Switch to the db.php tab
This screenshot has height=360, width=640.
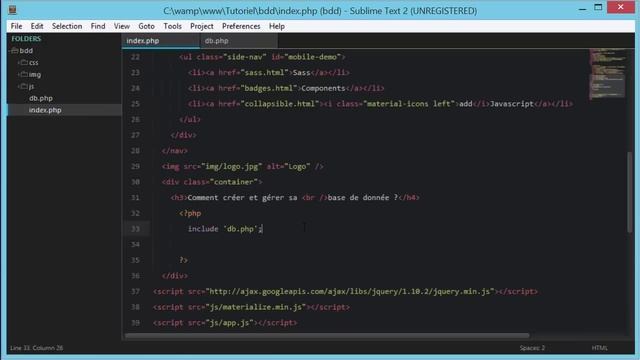click(x=239, y=41)
